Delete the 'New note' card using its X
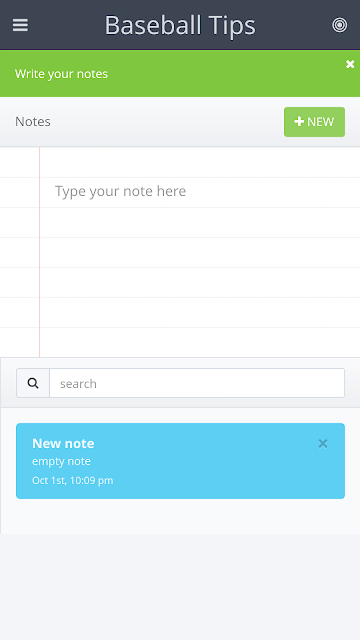The height and width of the screenshot is (640, 360). click(323, 444)
